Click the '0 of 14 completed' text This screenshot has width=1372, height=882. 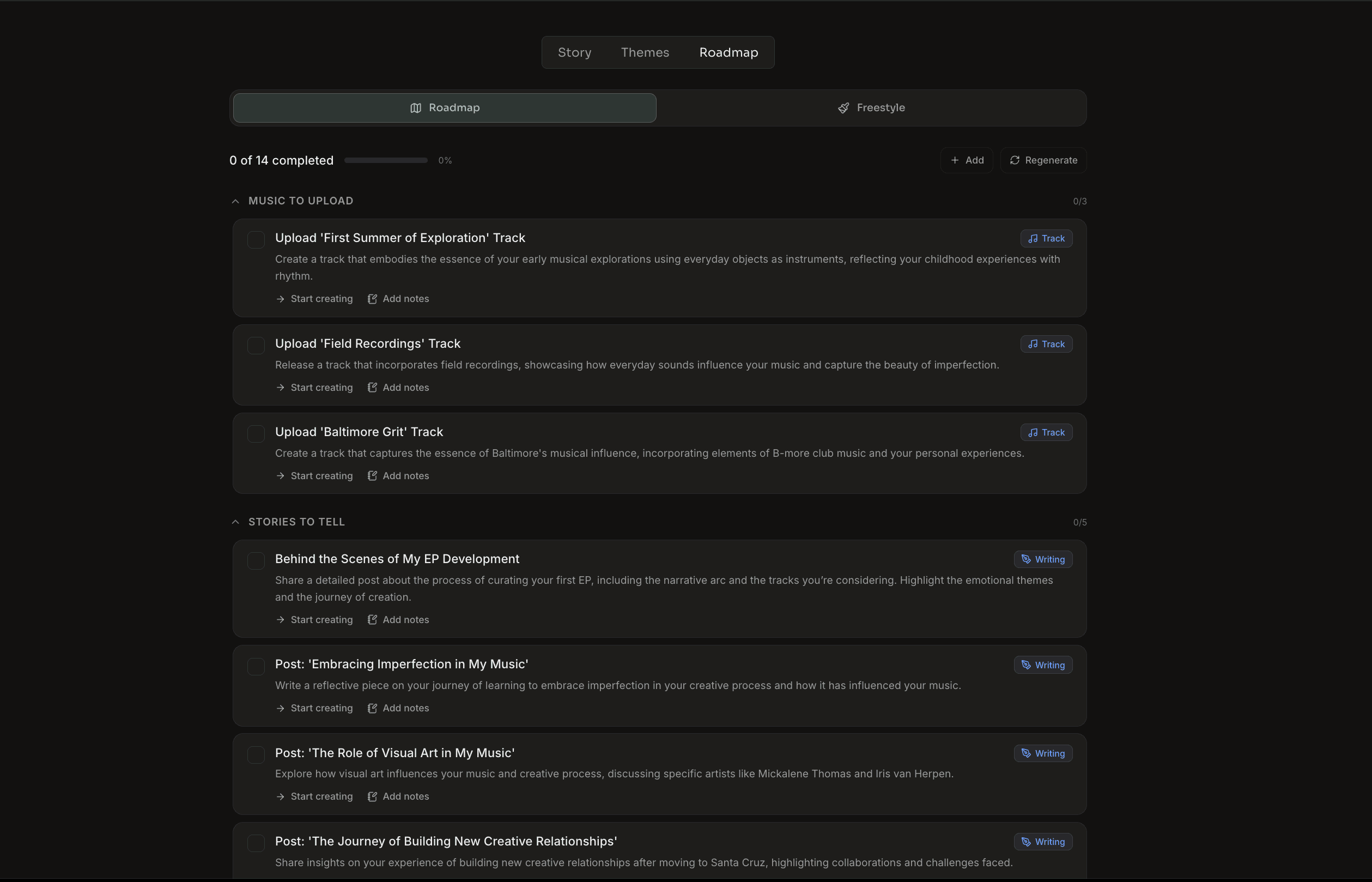pos(282,160)
